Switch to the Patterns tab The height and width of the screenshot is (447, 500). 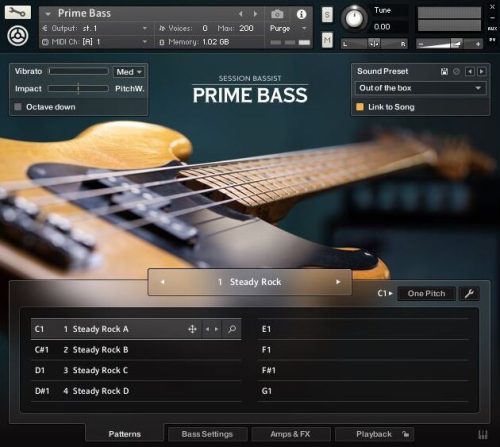(125, 434)
